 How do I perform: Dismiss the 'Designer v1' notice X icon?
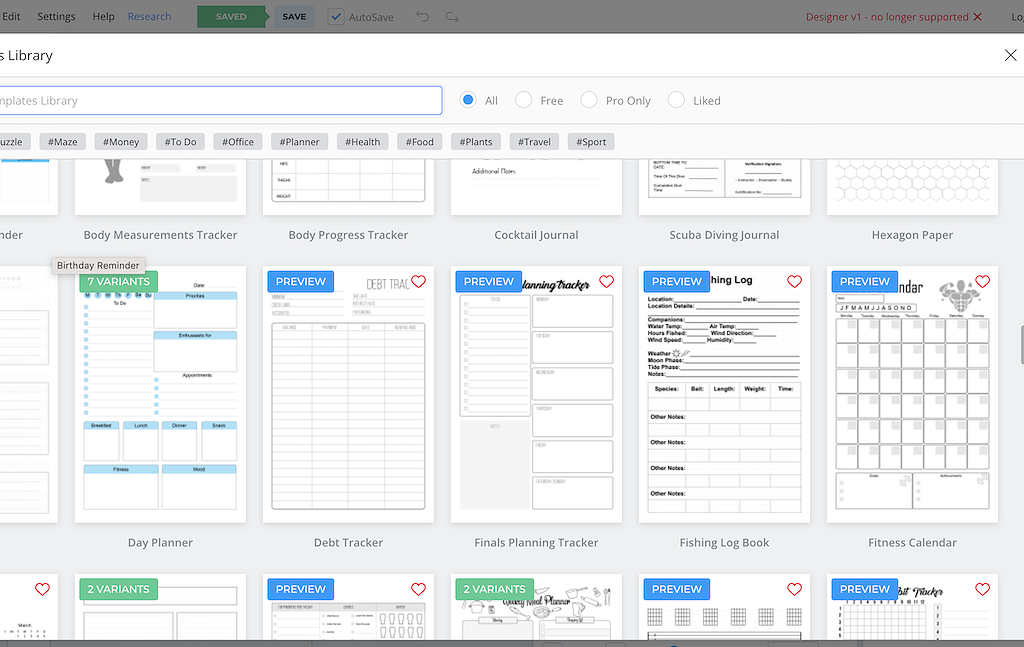(x=977, y=17)
